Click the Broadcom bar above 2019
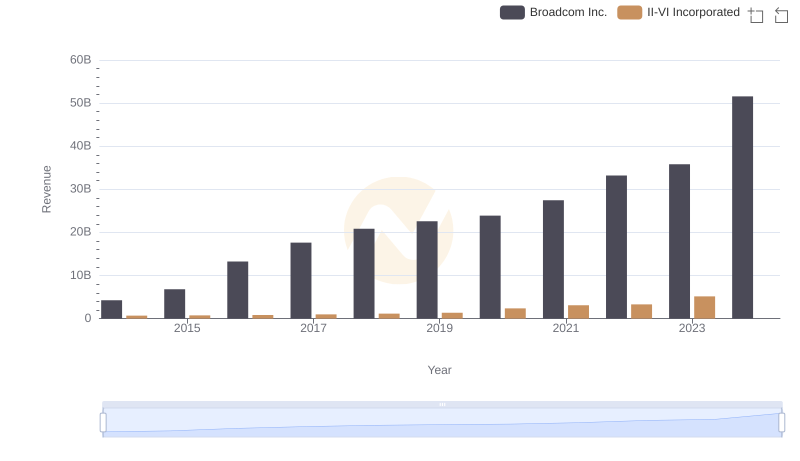 click(427, 270)
